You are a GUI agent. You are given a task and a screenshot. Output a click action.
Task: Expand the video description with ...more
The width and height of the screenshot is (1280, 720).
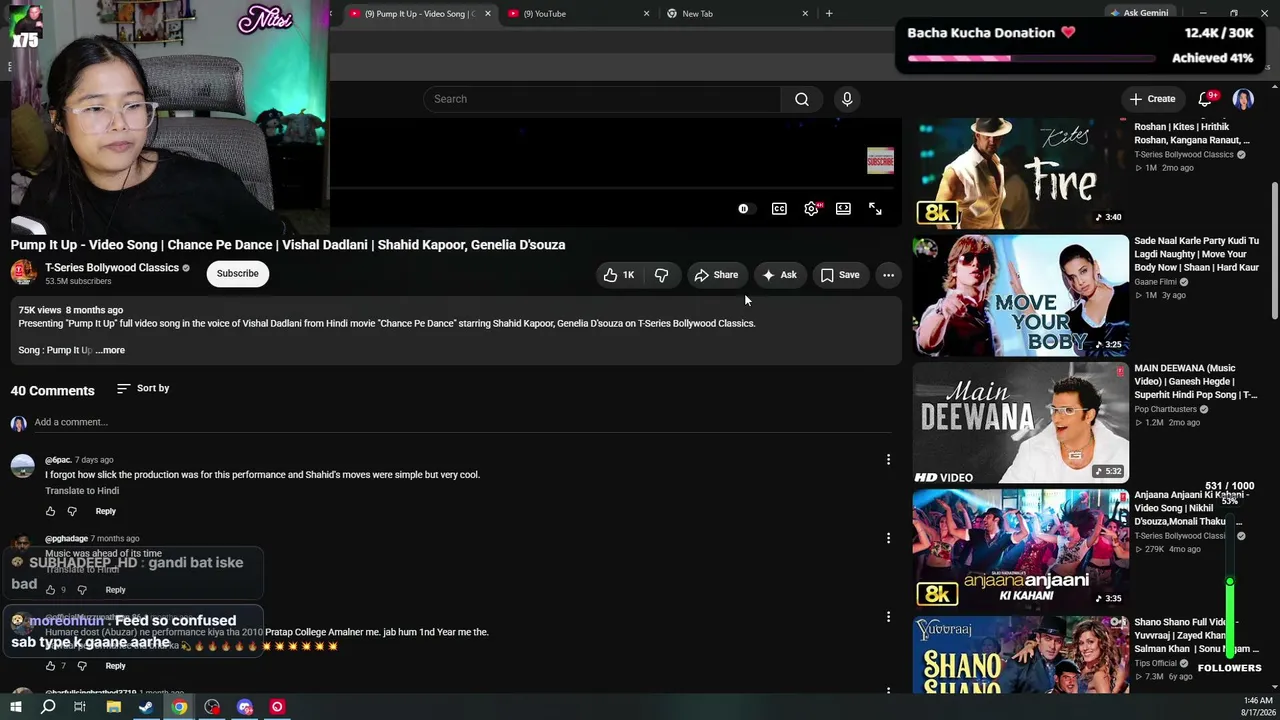[x=110, y=350]
